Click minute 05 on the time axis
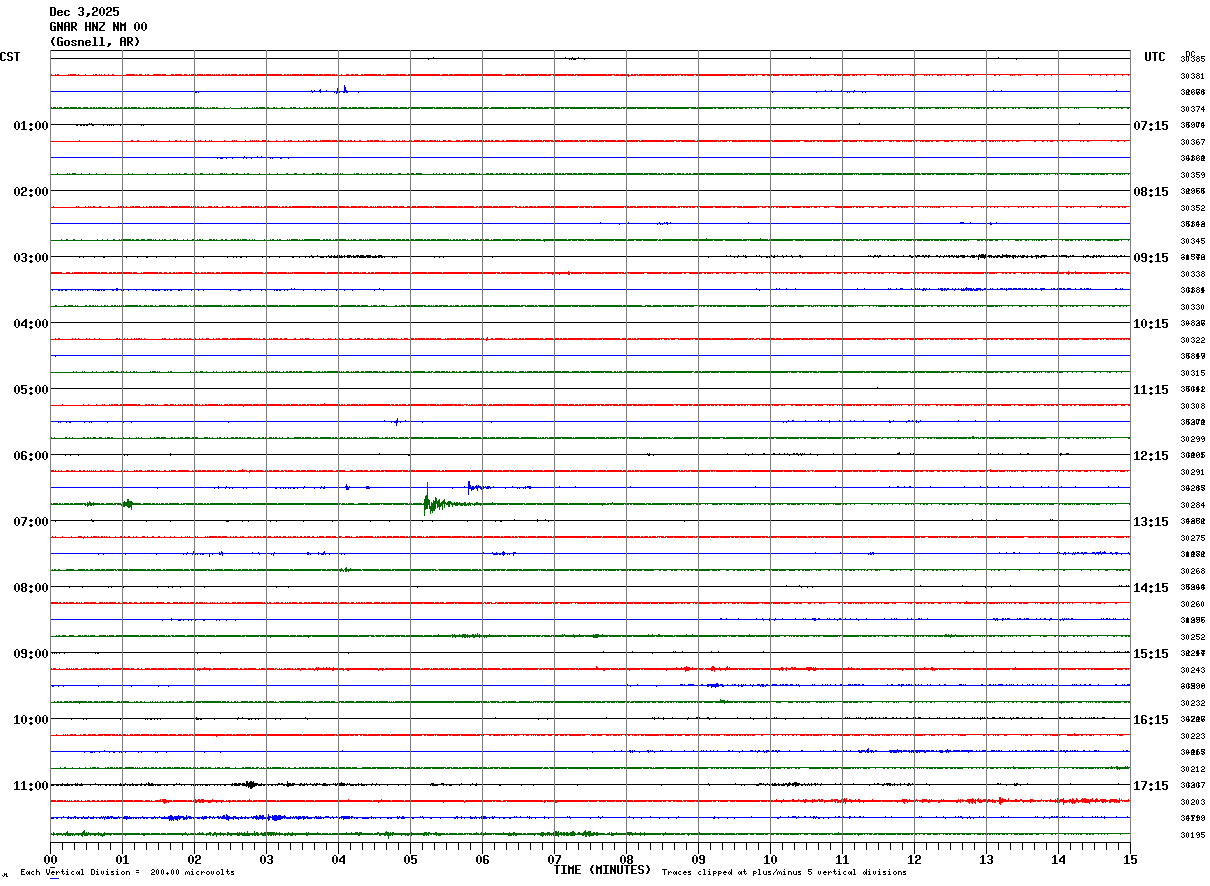 pyautogui.click(x=410, y=859)
